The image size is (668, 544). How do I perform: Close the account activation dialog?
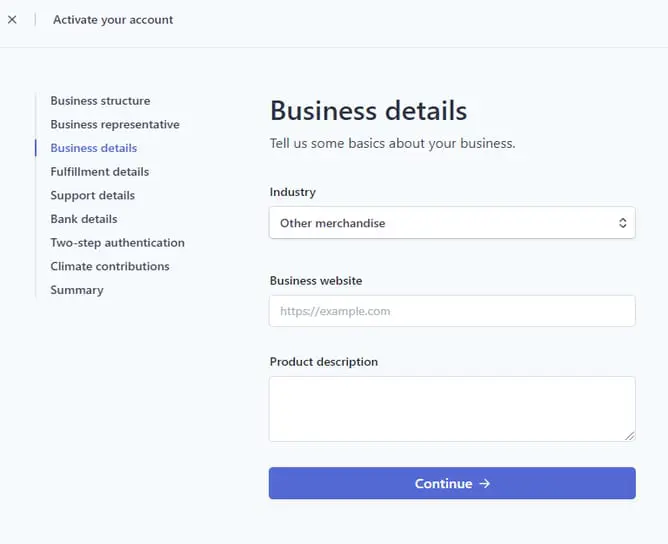click(12, 19)
